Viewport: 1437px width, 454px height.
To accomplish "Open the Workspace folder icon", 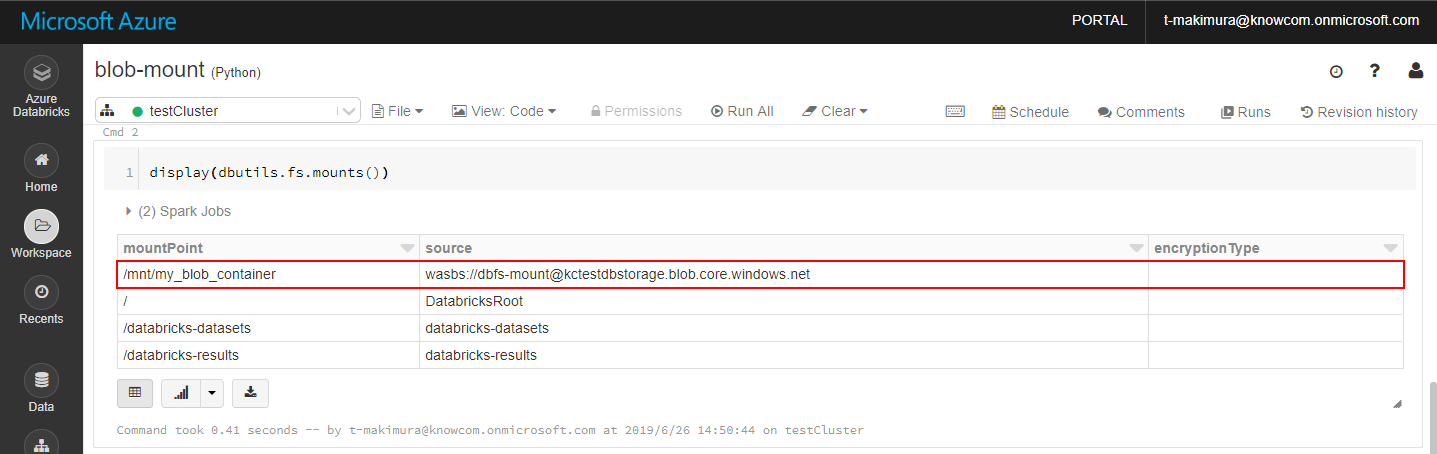I will coord(41,226).
